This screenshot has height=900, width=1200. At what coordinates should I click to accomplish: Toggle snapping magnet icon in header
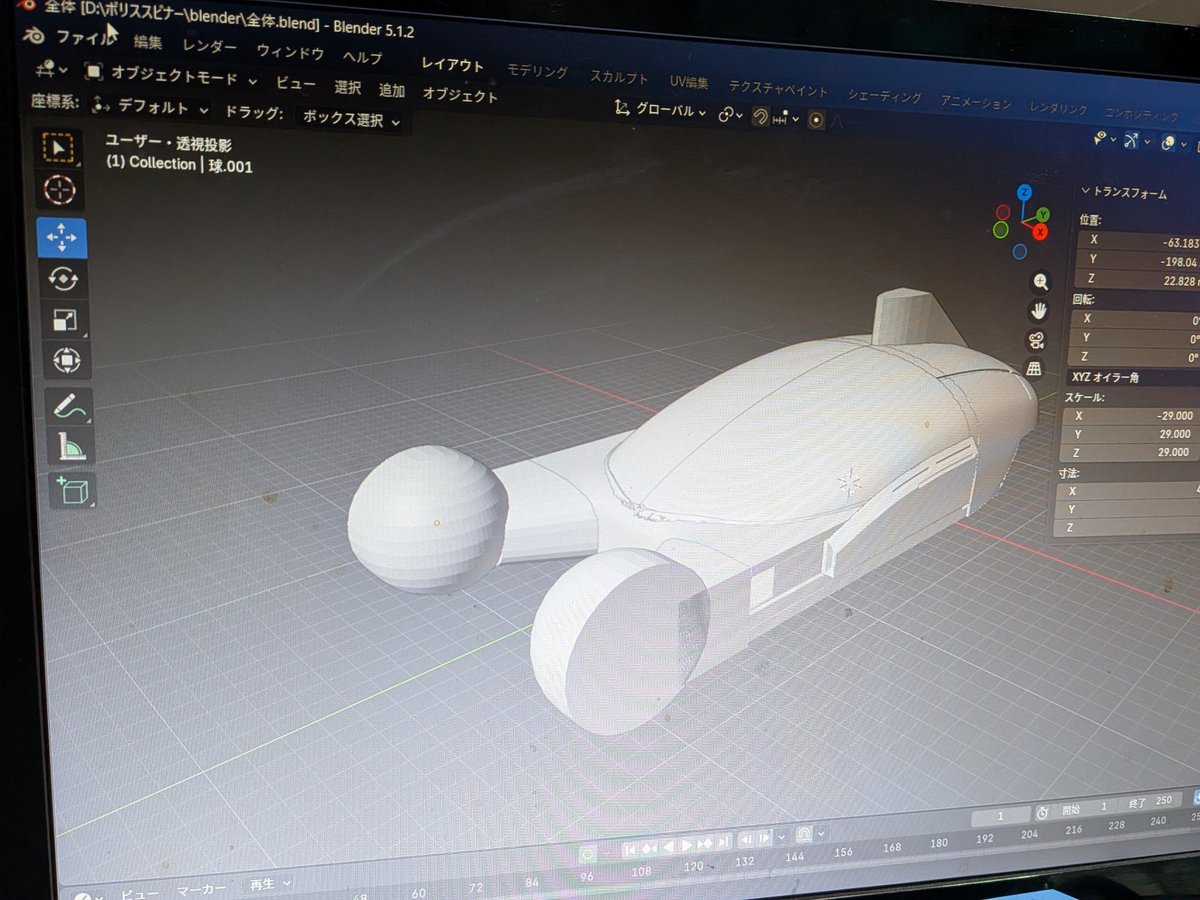(760, 116)
